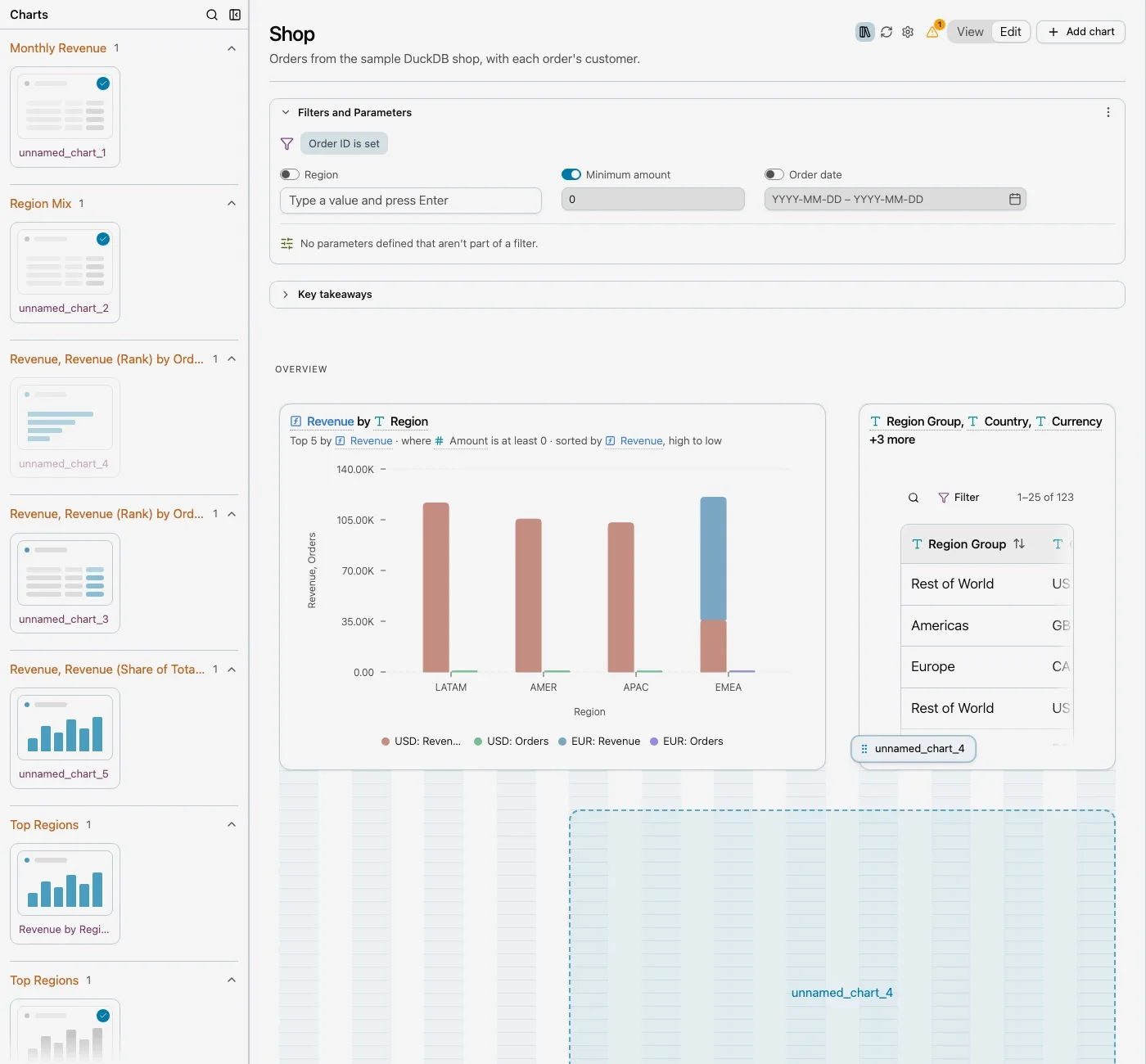The width and height of the screenshot is (1146, 1064).
Task: Click the checkmark on unnamed_chart_2 thumbnail
Action: pos(103,239)
